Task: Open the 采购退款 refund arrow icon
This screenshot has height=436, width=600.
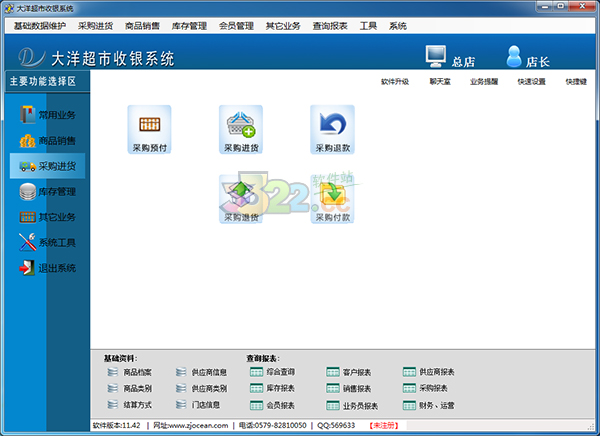Action: (x=332, y=129)
